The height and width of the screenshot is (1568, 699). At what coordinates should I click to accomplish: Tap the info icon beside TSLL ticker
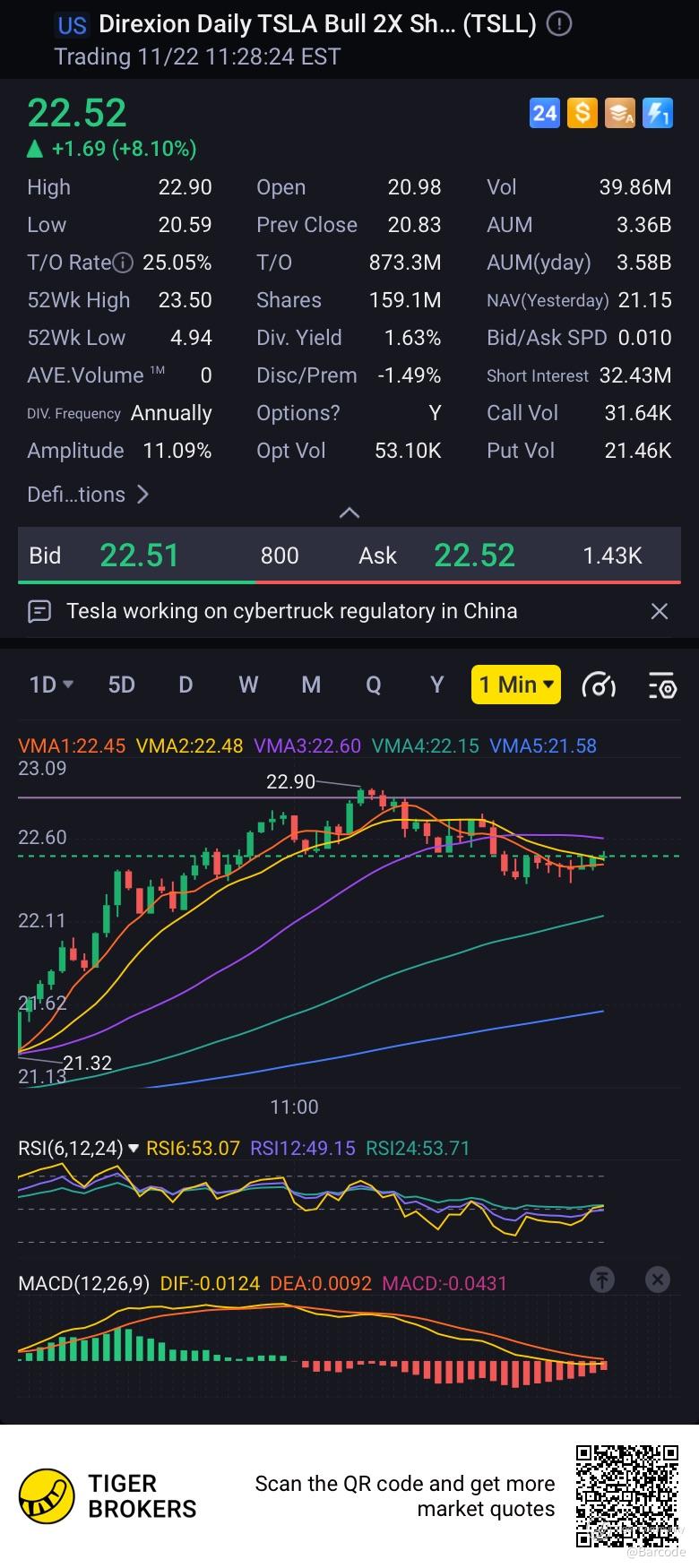point(559,24)
